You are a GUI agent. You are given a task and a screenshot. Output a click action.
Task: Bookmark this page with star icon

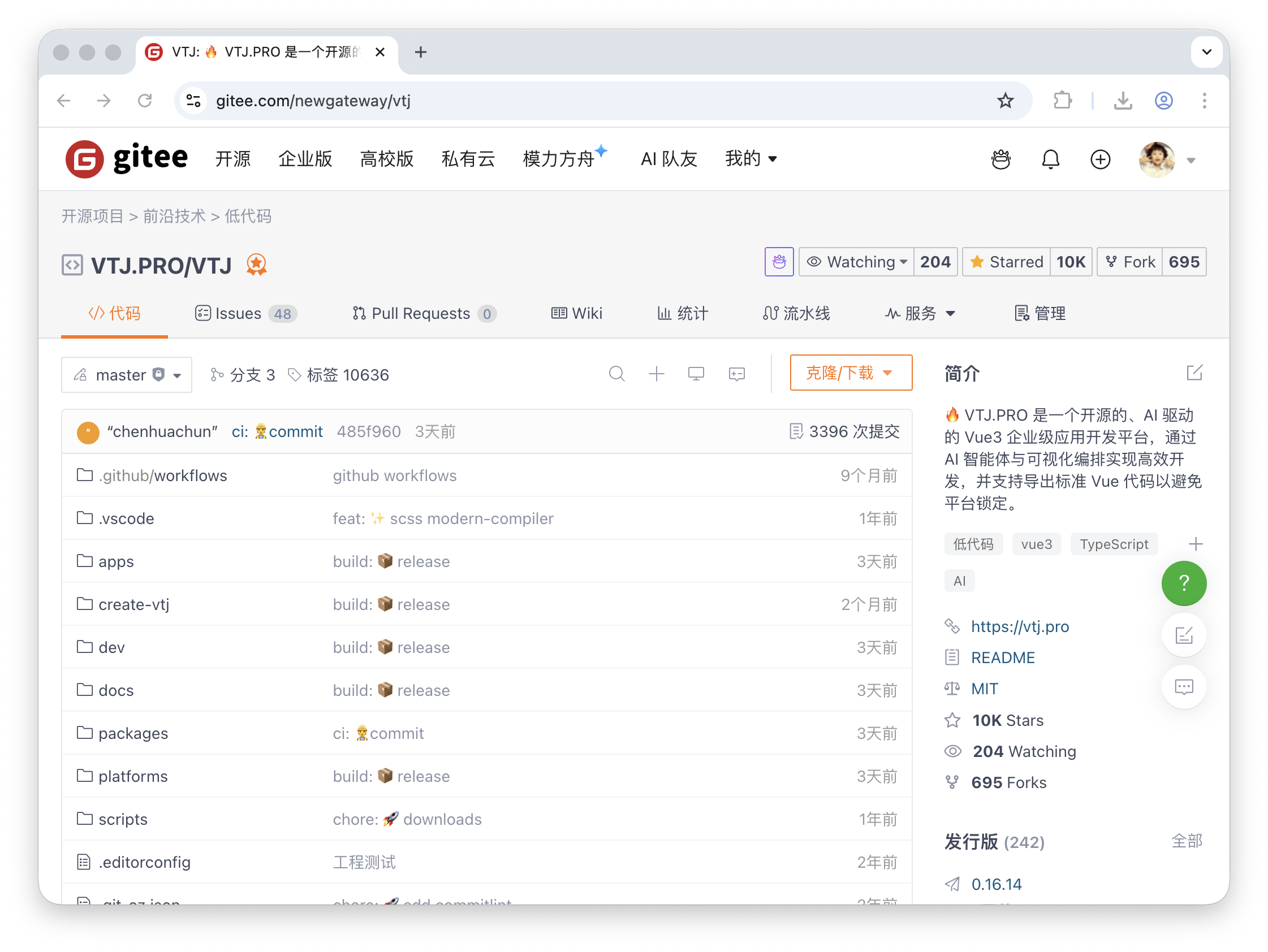1005,101
